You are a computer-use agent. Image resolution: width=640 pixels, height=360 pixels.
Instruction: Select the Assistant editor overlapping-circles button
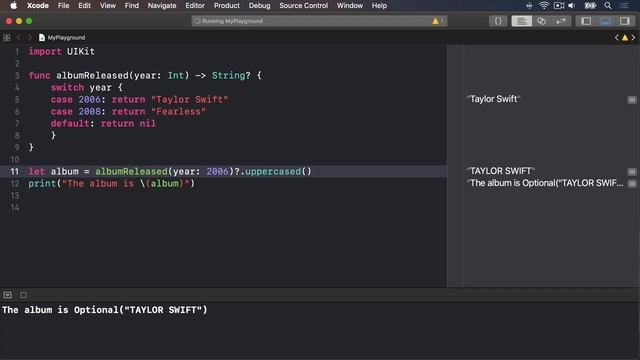541,21
